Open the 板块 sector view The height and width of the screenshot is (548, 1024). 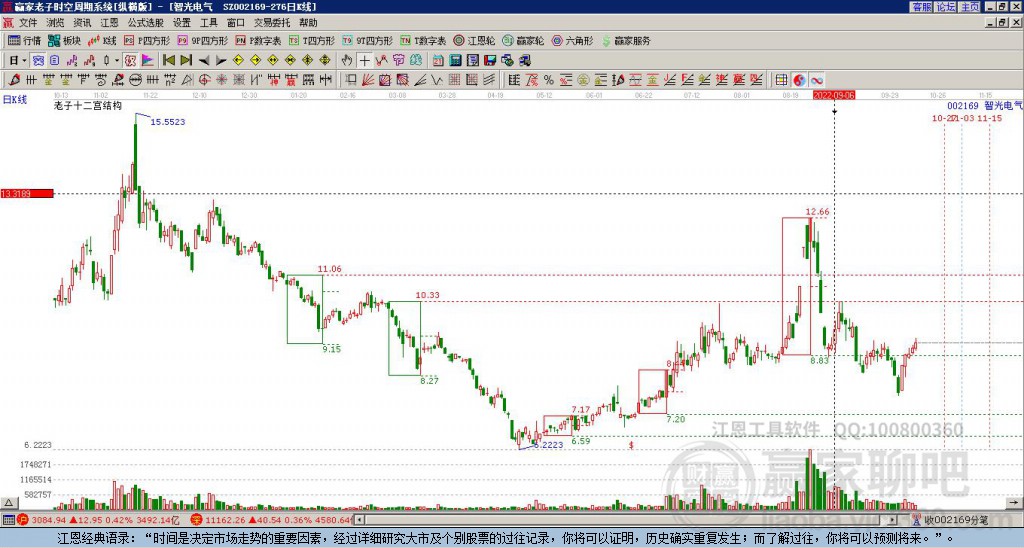click(x=64, y=41)
